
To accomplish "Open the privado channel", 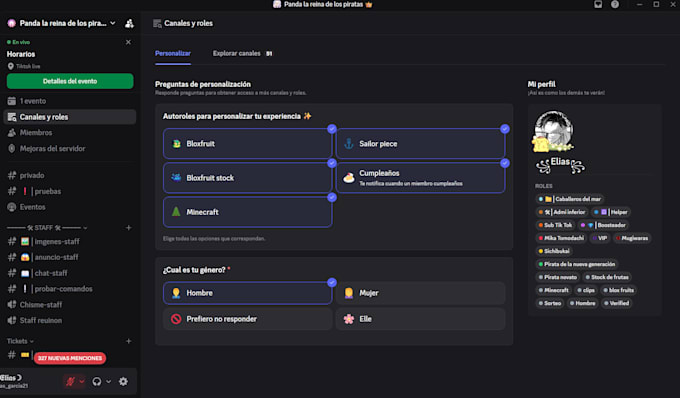I will pyautogui.click(x=70, y=175).
